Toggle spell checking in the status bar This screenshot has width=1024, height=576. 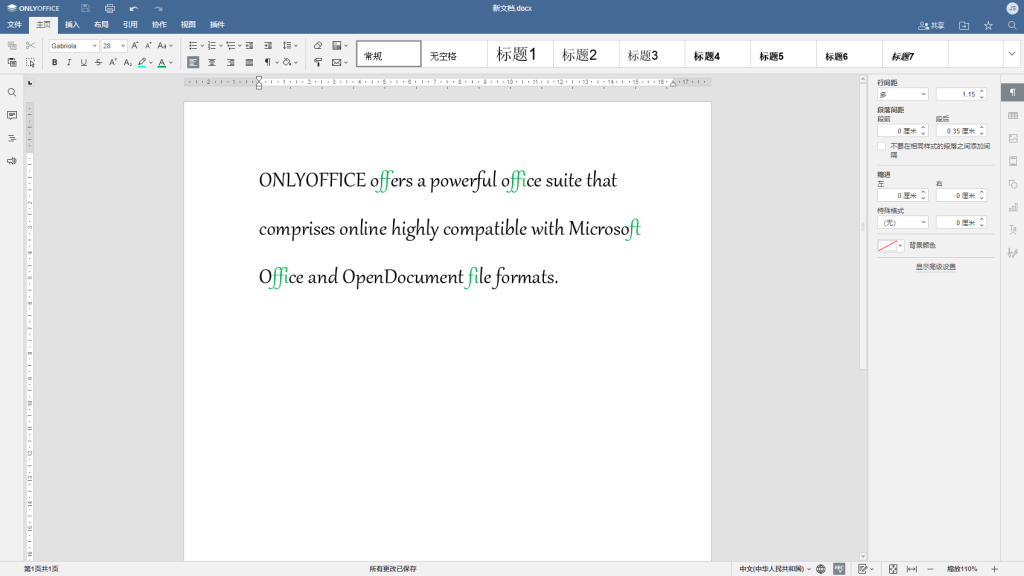(839, 569)
